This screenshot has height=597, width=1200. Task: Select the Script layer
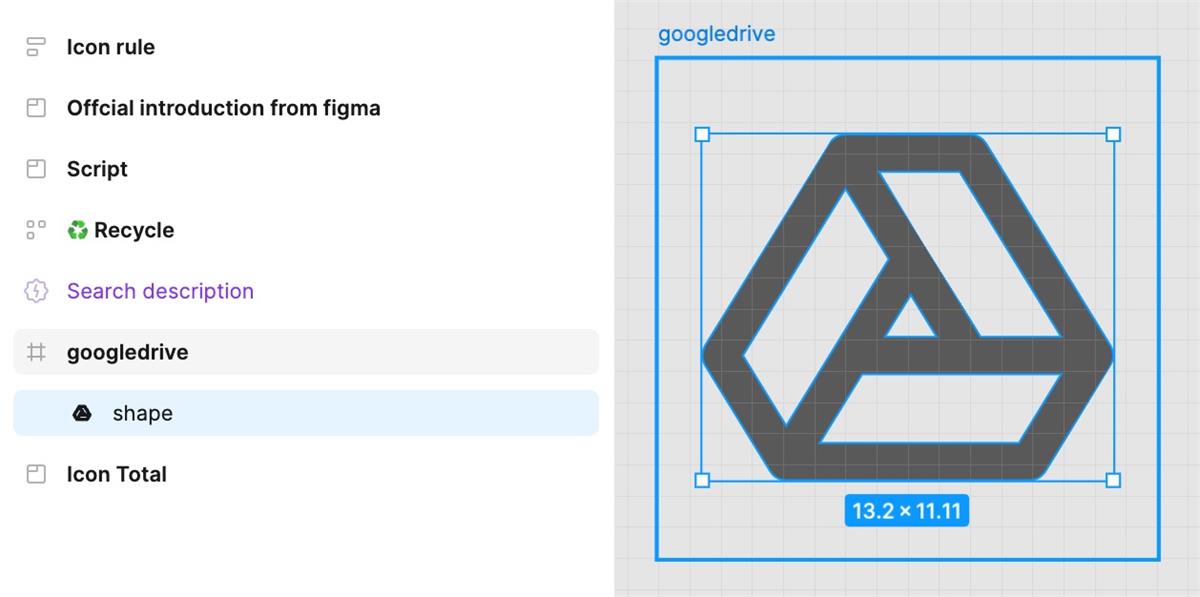tap(97, 169)
